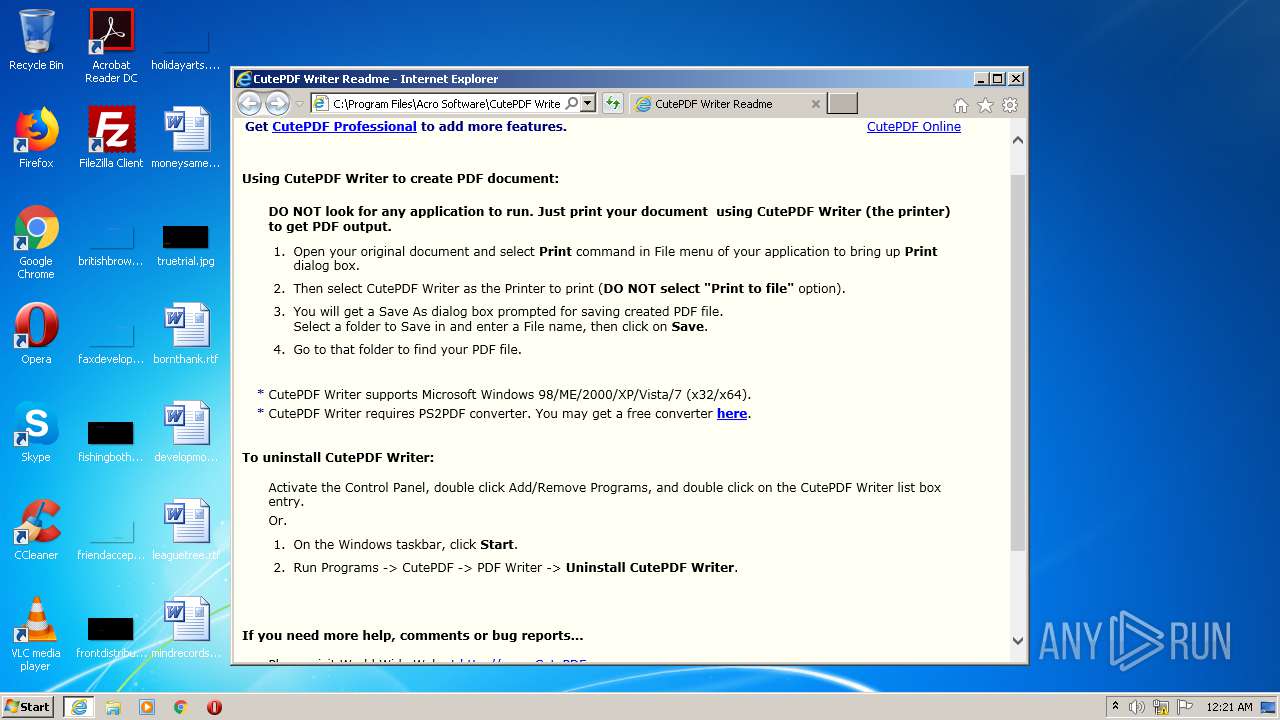This screenshot has width=1280, height=720.
Task: Select the FileZilla Client desktop shortcut
Action: coord(111,138)
